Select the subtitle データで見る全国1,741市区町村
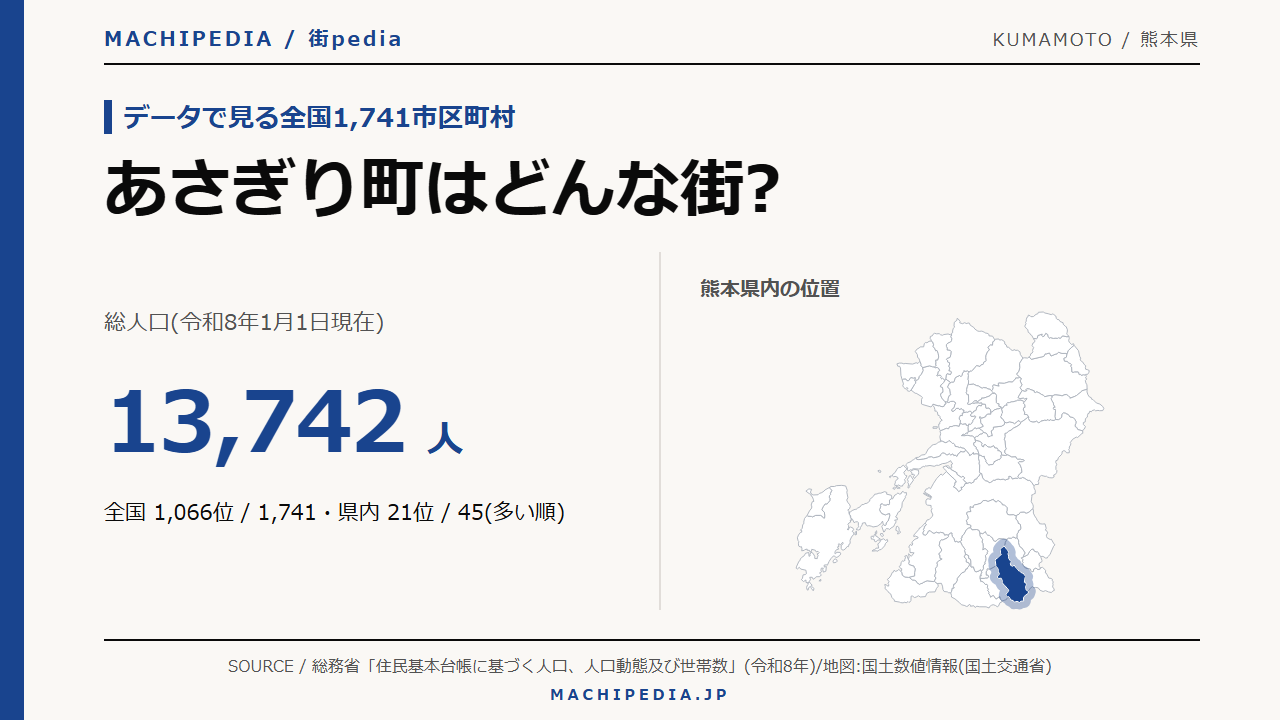1280x720 pixels. 319,117
